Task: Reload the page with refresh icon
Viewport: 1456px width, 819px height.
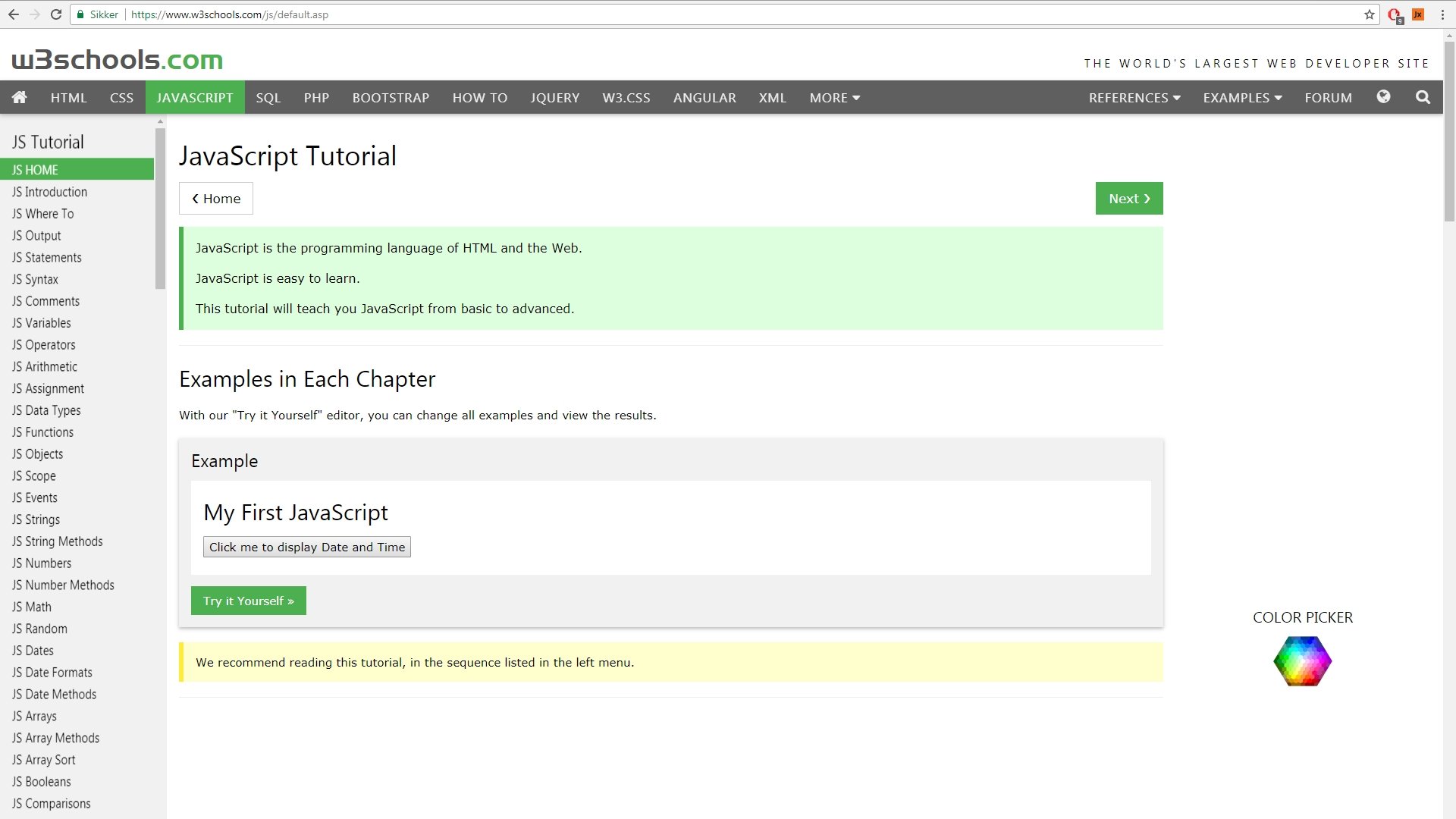Action: [55, 14]
